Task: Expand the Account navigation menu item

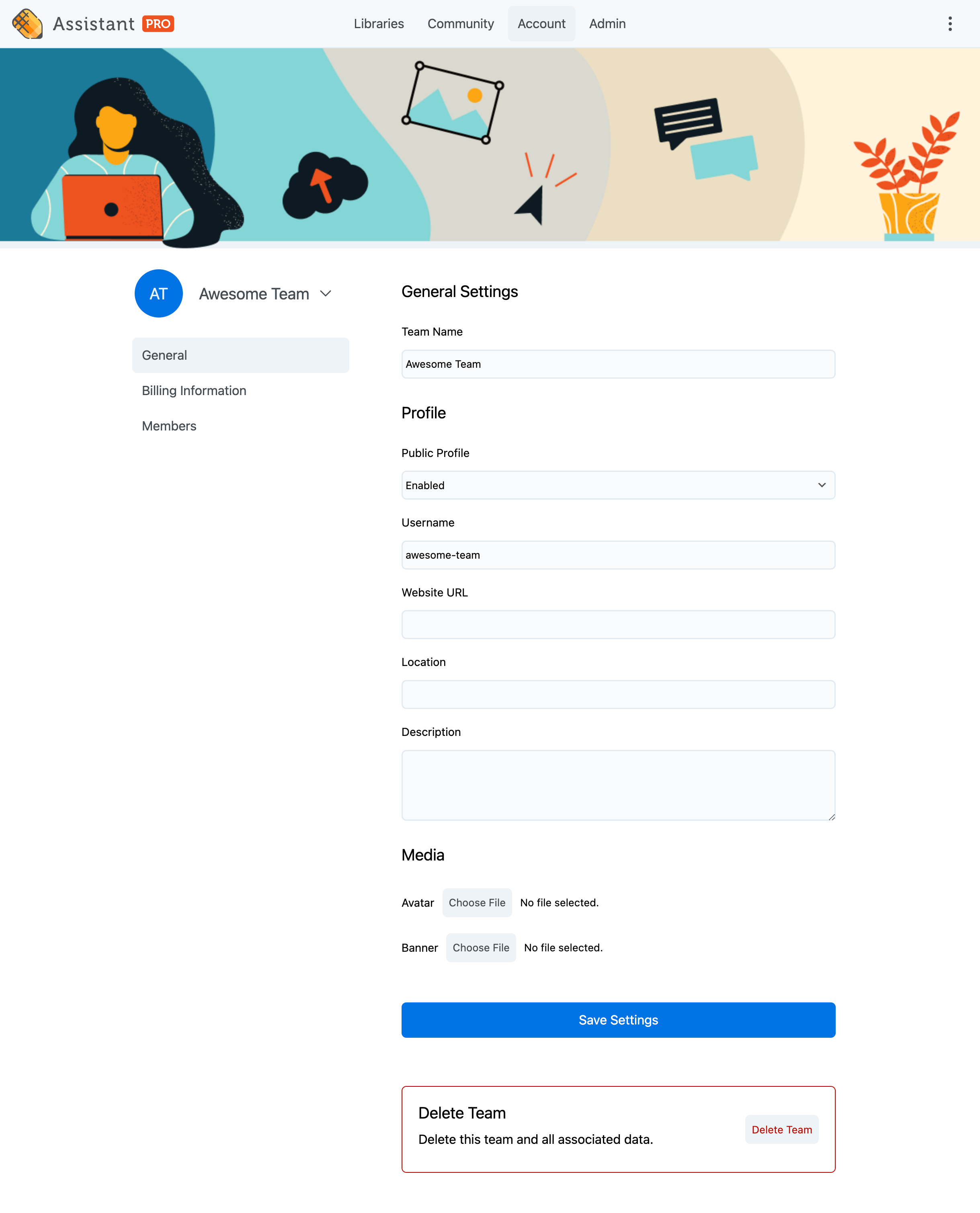Action: pos(541,23)
